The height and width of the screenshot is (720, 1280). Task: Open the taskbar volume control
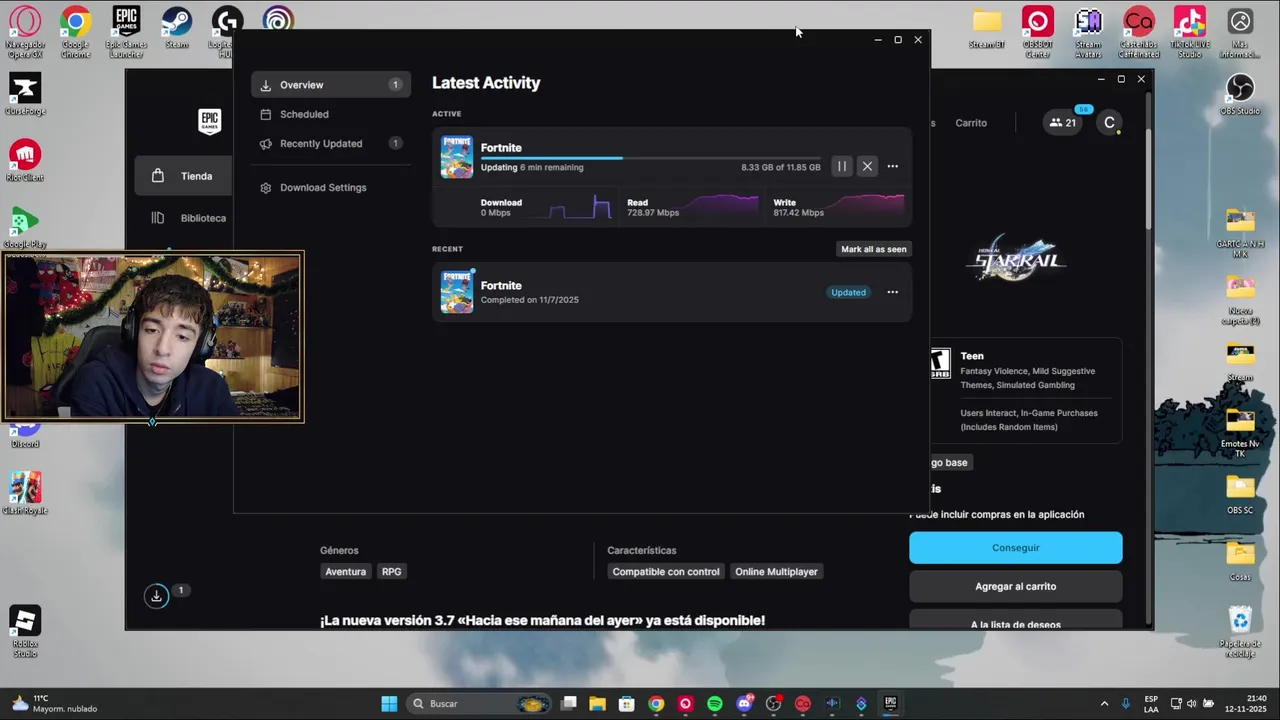tap(1193, 704)
